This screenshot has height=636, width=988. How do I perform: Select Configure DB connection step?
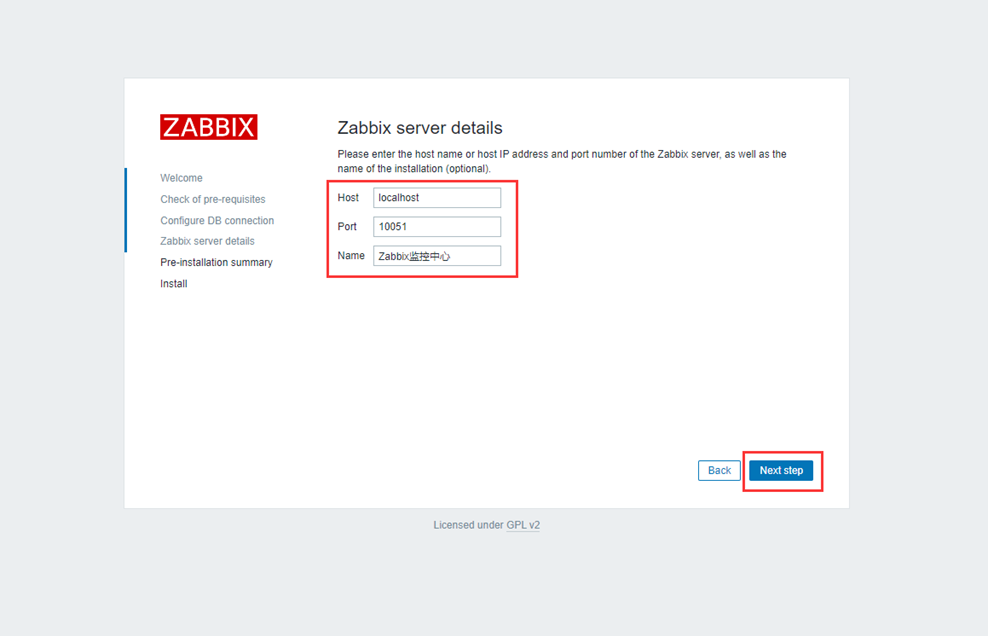pyautogui.click(x=217, y=220)
